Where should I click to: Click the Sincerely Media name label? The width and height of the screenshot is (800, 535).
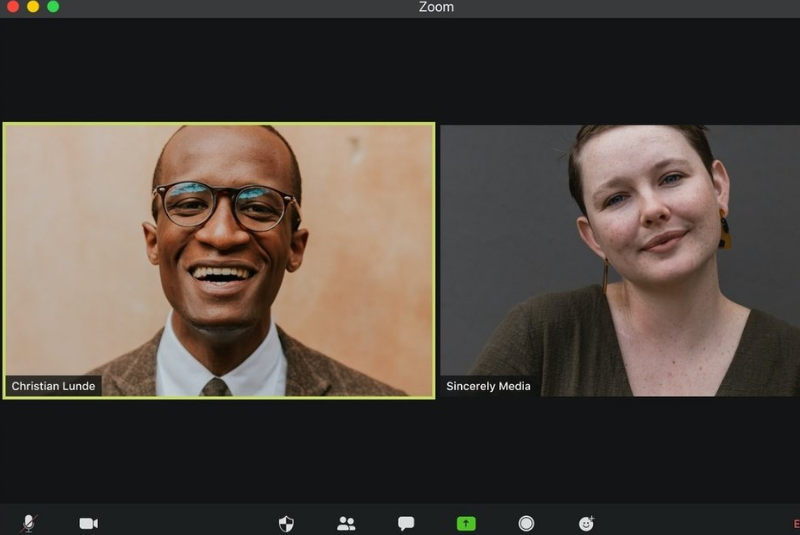coord(488,386)
